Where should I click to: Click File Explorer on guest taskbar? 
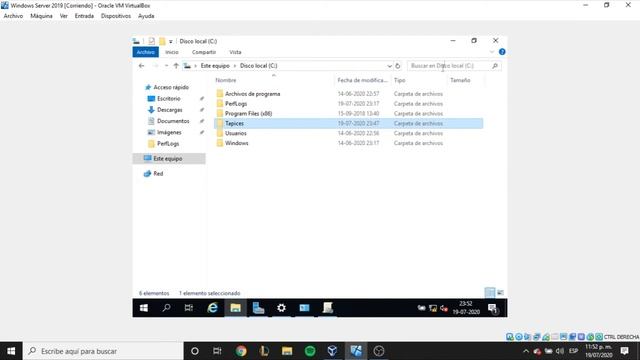236,308
